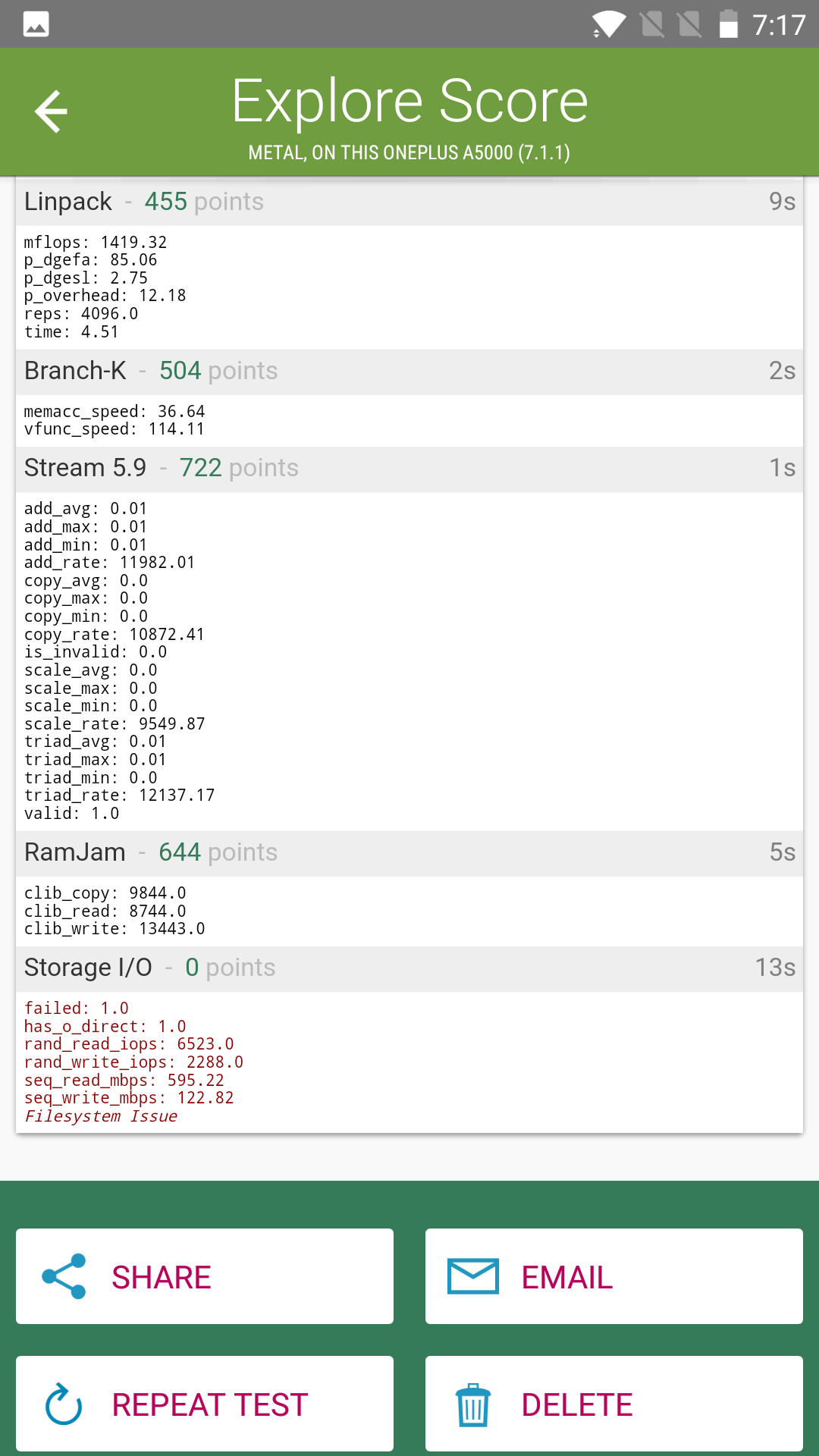Image resolution: width=819 pixels, height=1456 pixels.
Task: Tap the failed: 1.0 line
Action: click(77, 1009)
